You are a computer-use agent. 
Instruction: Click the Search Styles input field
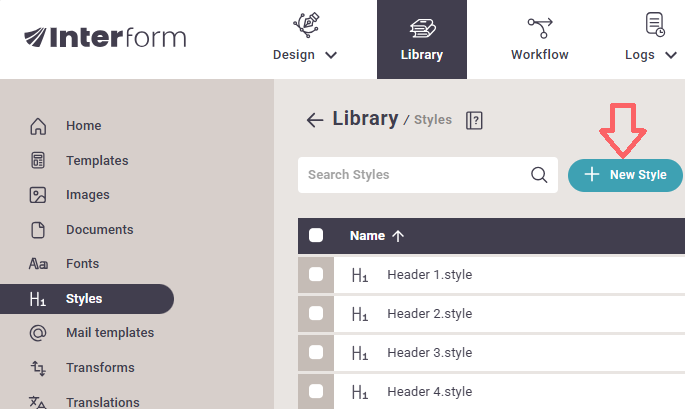point(415,175)
